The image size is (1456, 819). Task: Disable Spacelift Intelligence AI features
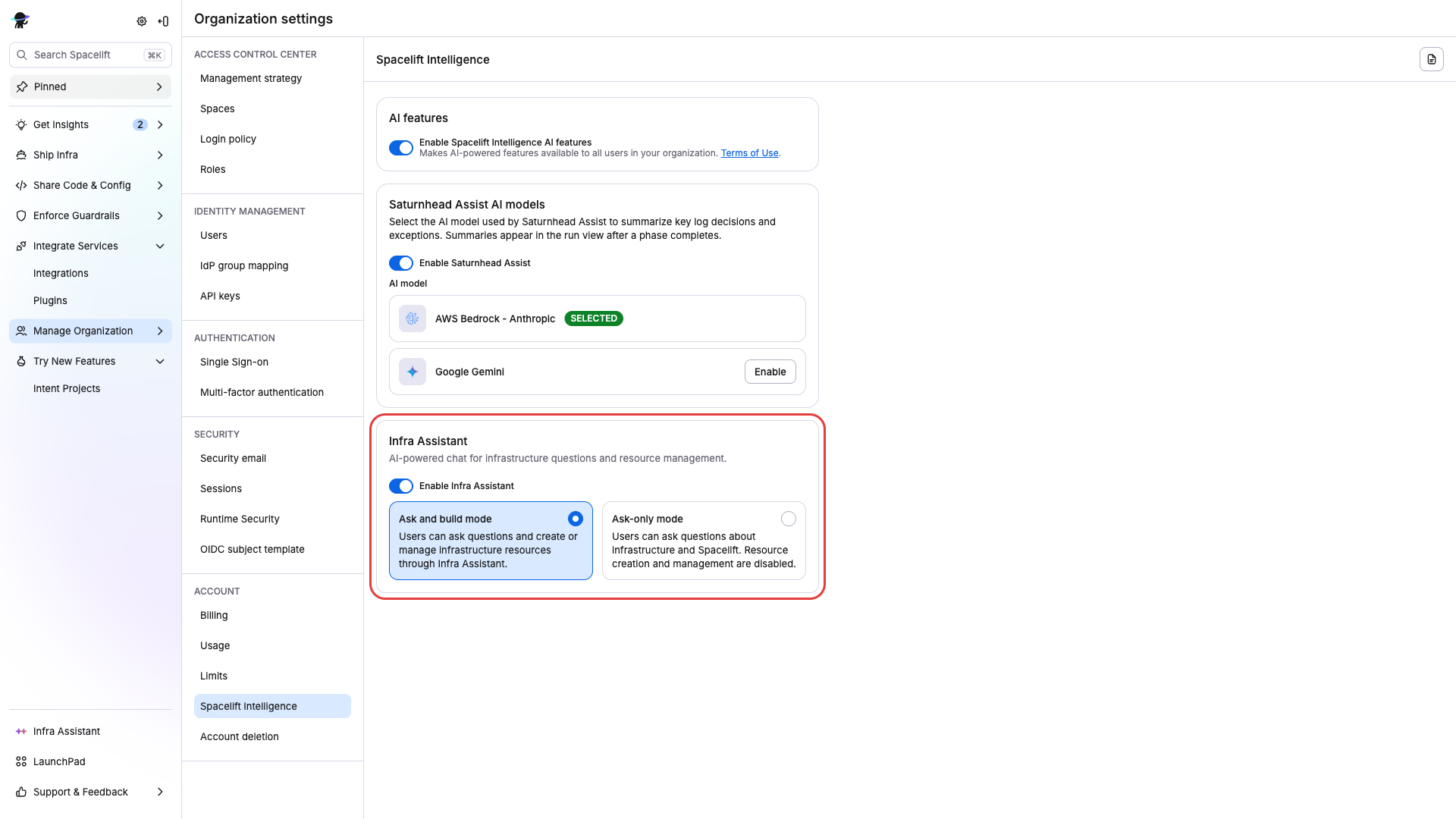pyautogui.click(x=401, y=148)
